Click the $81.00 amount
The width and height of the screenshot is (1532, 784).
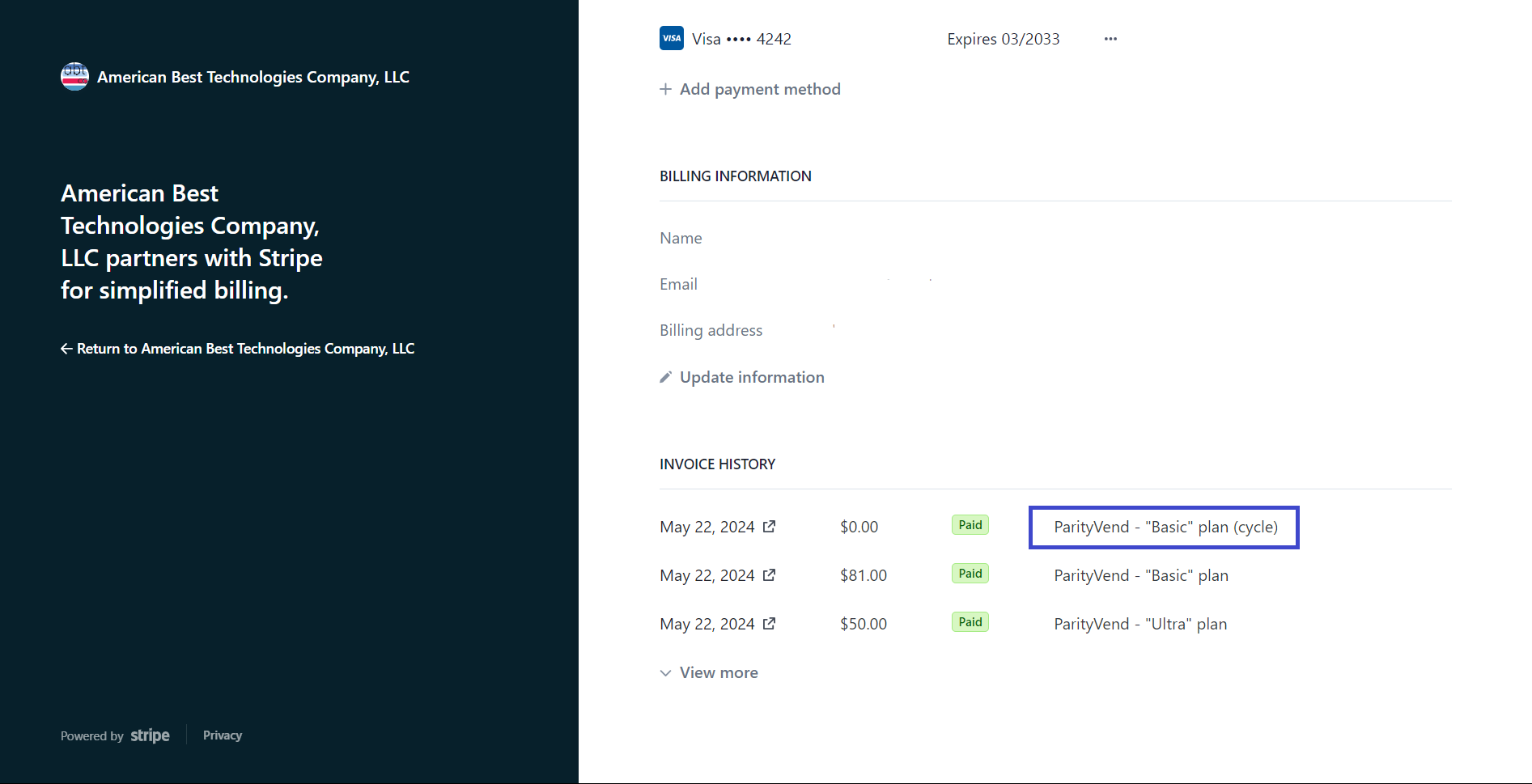click(x=864, y=575)
